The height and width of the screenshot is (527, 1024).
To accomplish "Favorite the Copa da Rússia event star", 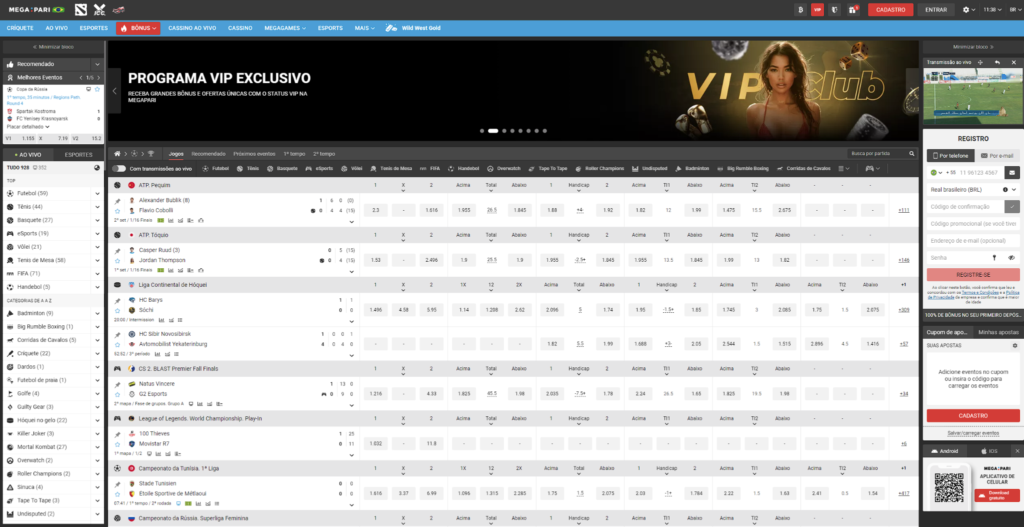I will tap(97, 89).
